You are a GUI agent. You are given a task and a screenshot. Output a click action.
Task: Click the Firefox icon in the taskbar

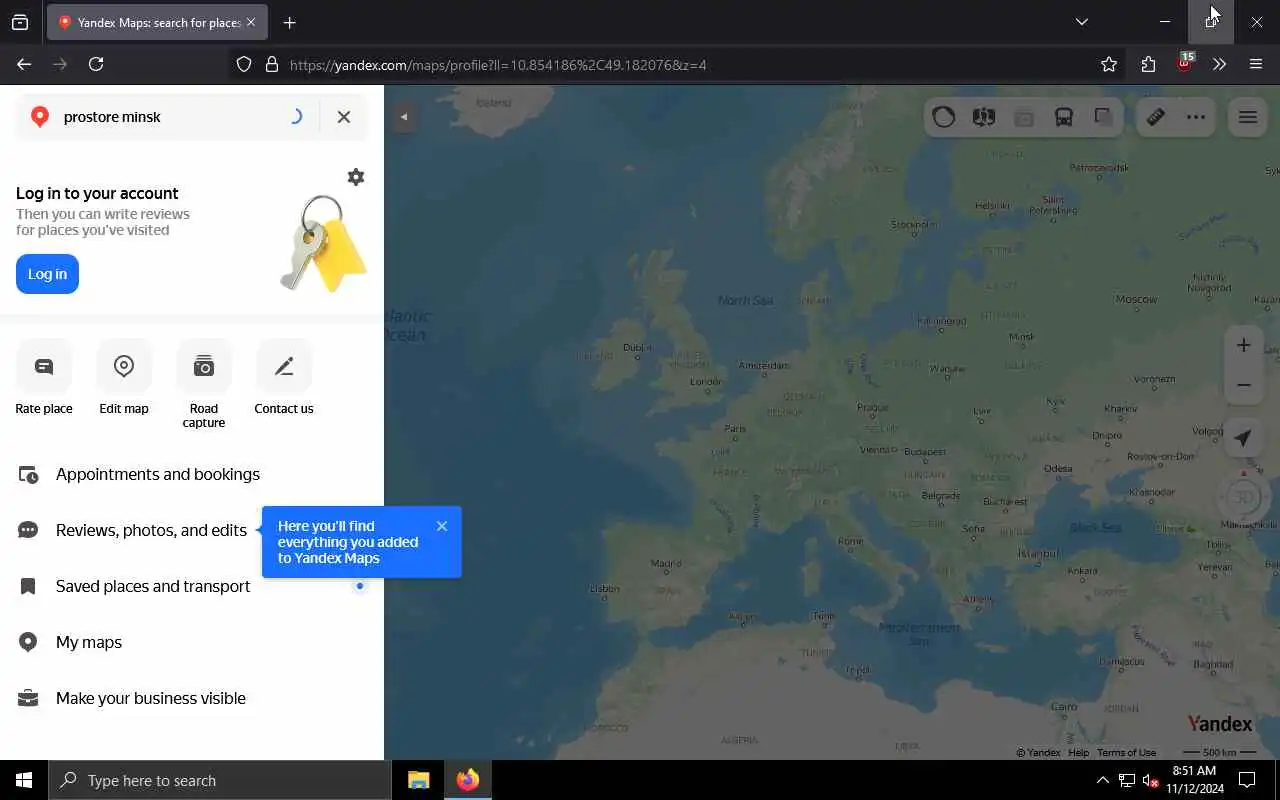468,780
